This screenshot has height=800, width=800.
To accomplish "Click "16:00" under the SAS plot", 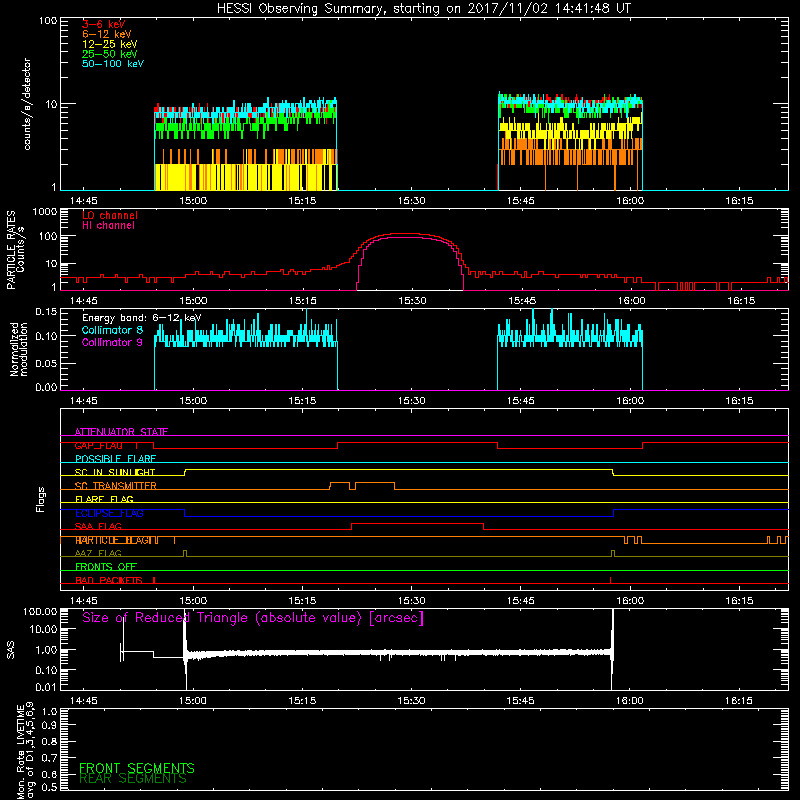I will pyautogui.click(x=630, y=701).
